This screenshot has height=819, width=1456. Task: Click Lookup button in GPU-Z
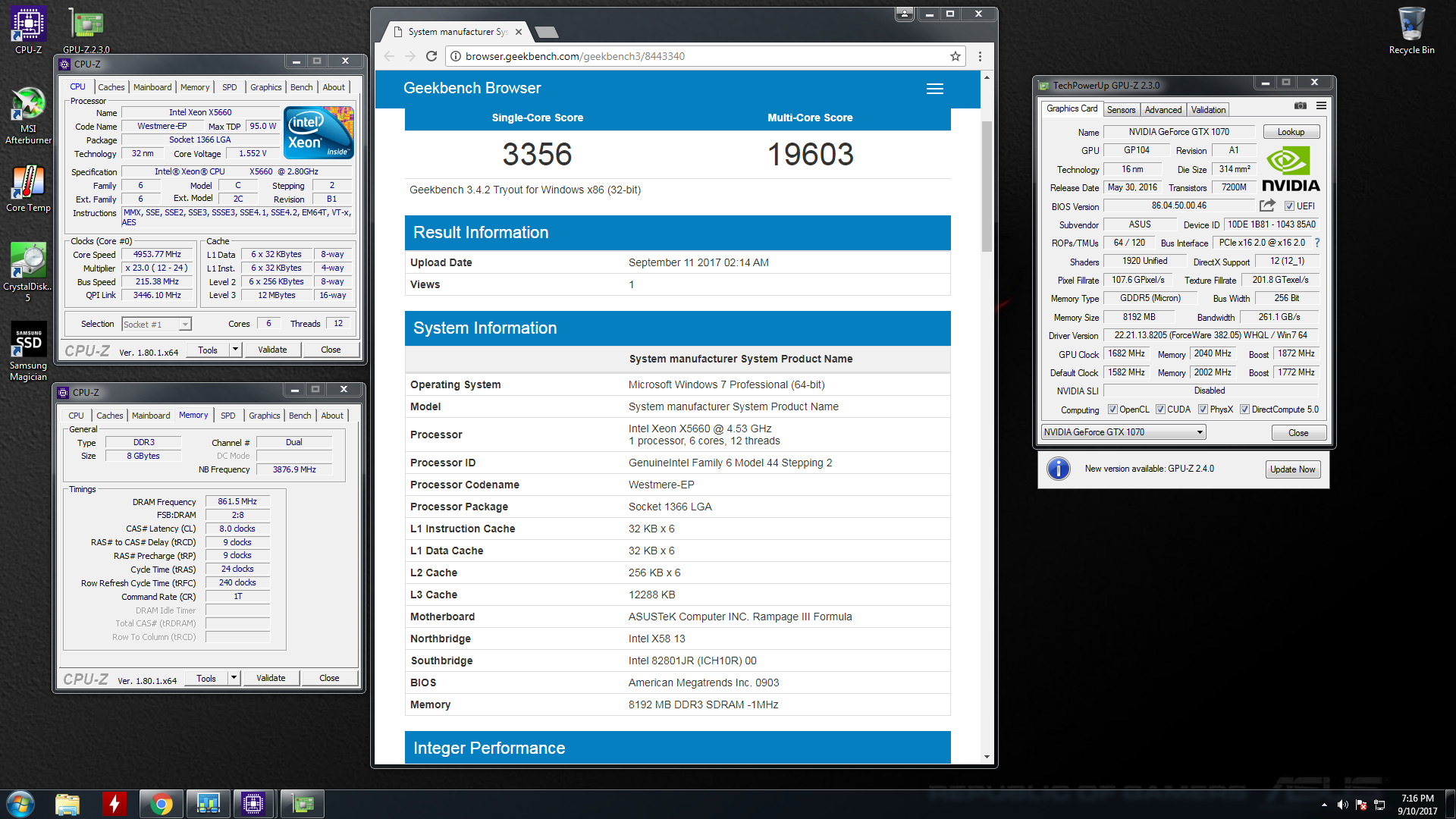pos(1291,132)
